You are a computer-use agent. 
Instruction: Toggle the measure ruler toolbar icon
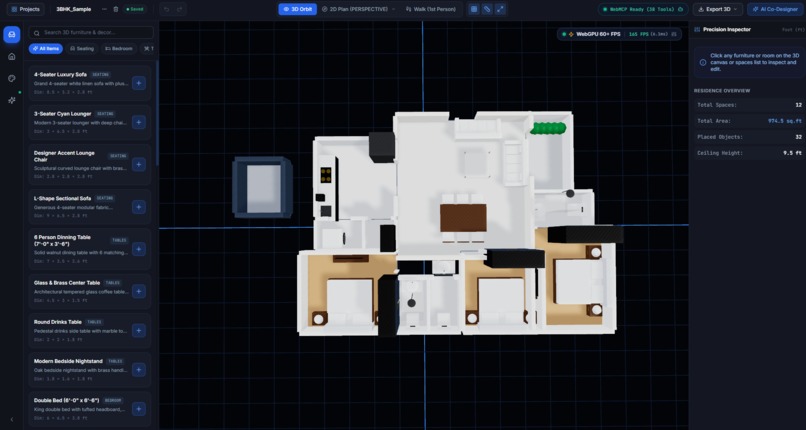point(487,9)
